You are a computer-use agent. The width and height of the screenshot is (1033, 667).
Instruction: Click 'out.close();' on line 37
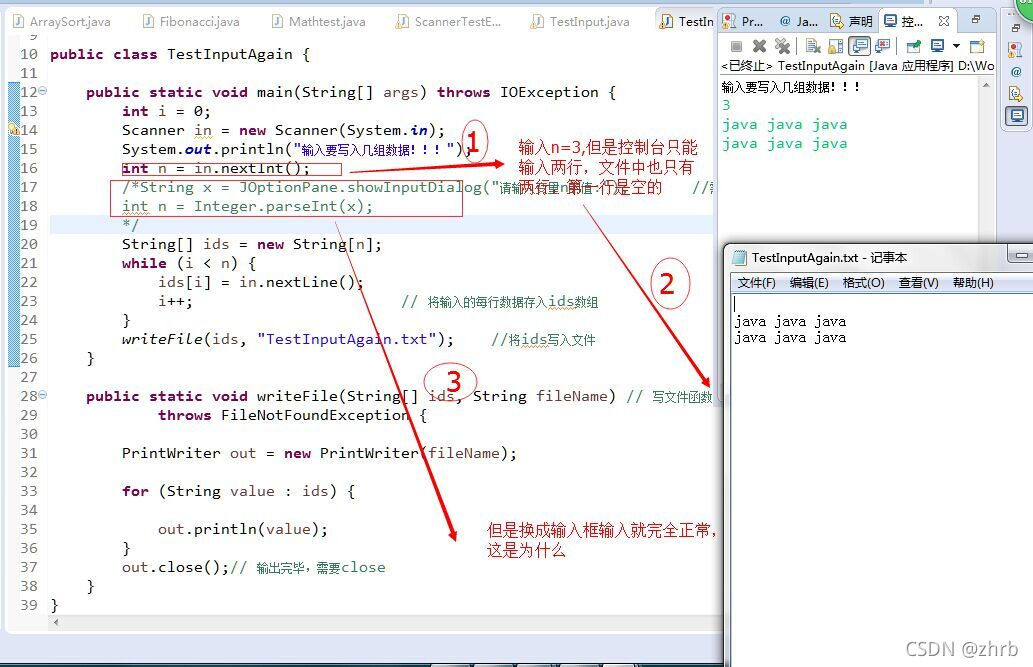(x=175, y=567)
